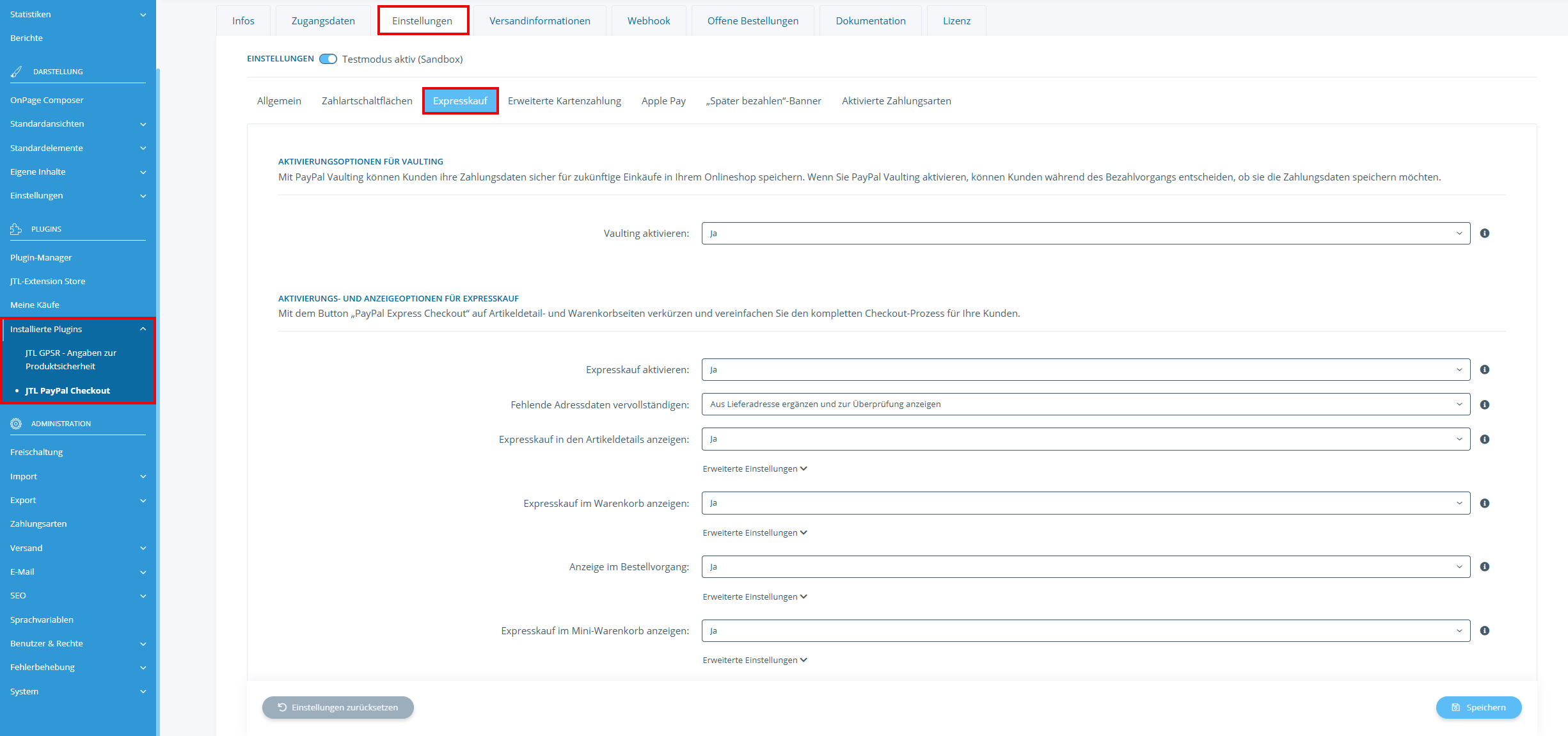Expand Erweiterte Einstellungen under Mini-Warenkorb anzeigen
This screenshot has width=1568, height=736.
(754, 660)
